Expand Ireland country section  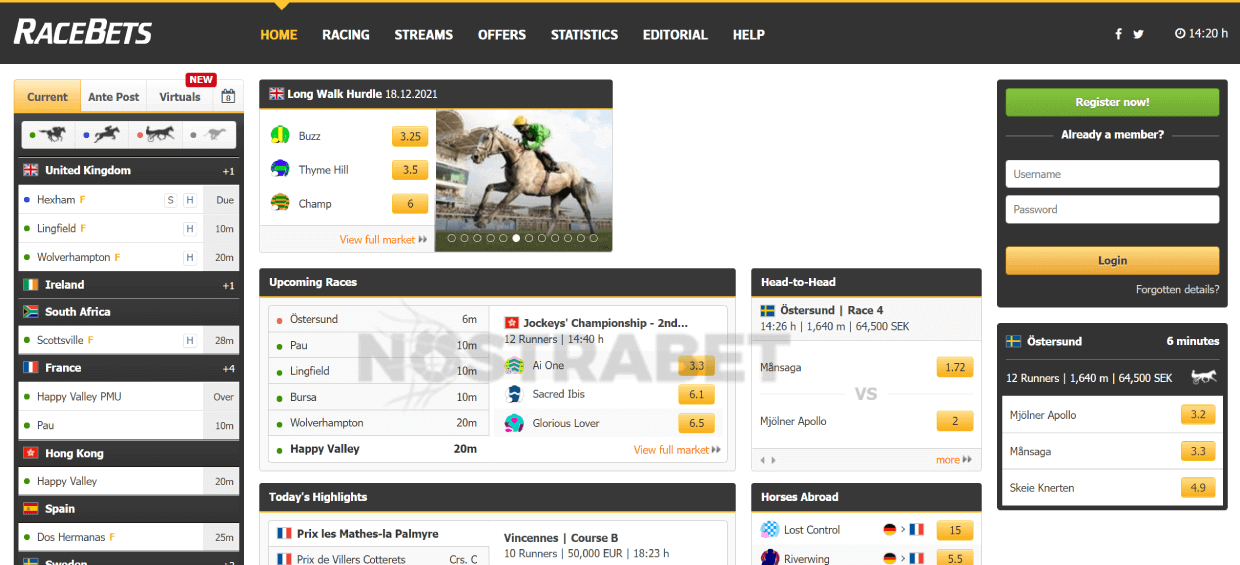click(x=129, y=285)
